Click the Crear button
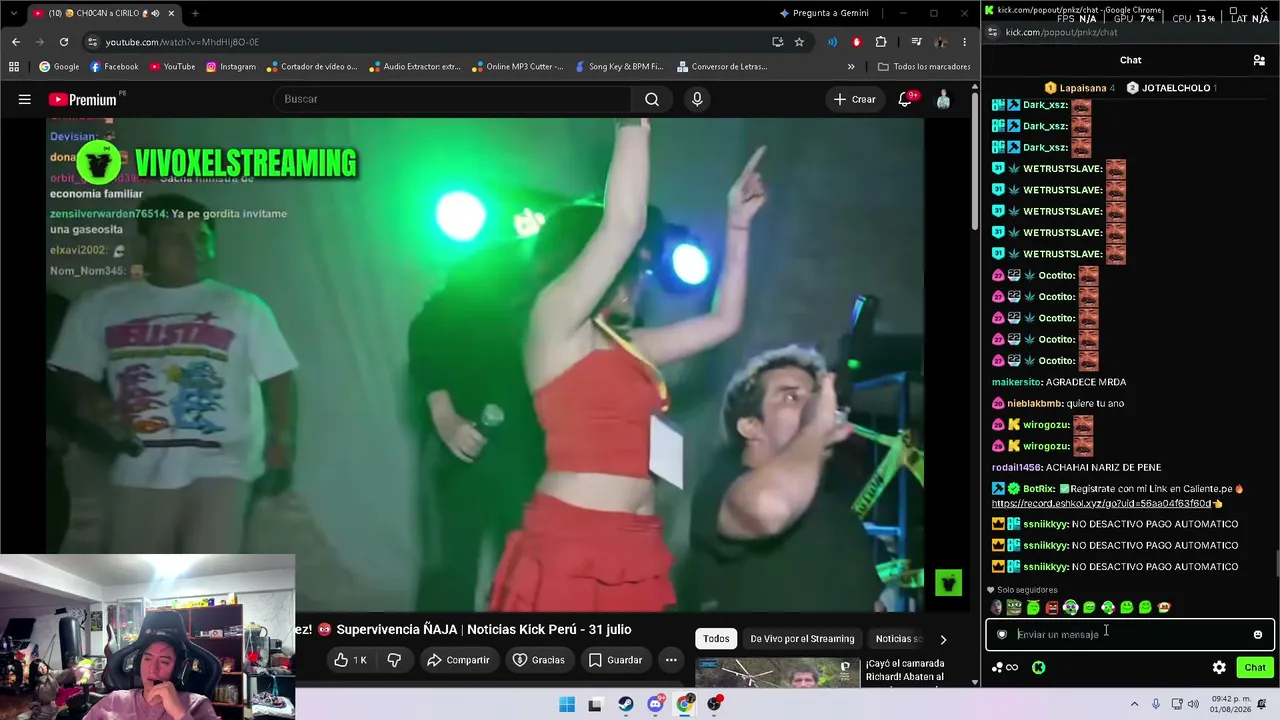Screen dimensions: 1280x720 coord(854,99)
